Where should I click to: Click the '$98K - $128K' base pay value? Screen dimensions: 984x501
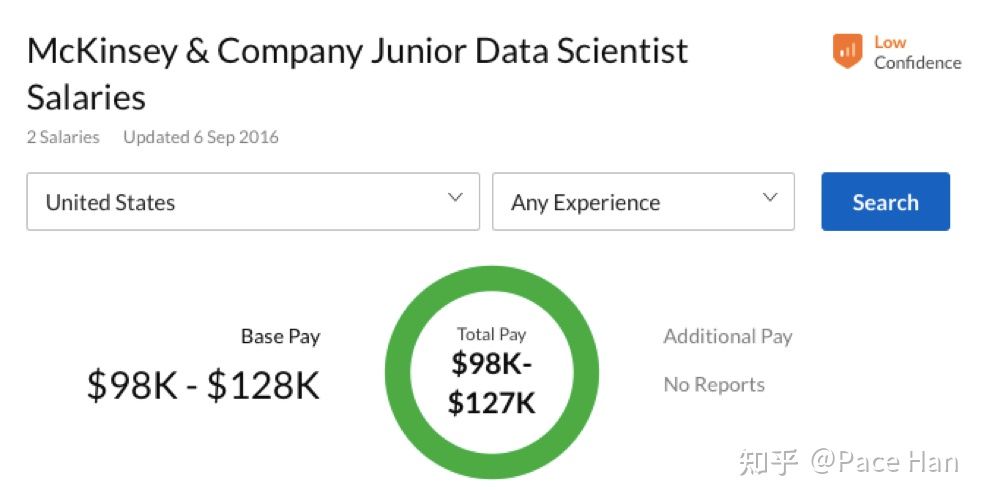click(203, 384)
